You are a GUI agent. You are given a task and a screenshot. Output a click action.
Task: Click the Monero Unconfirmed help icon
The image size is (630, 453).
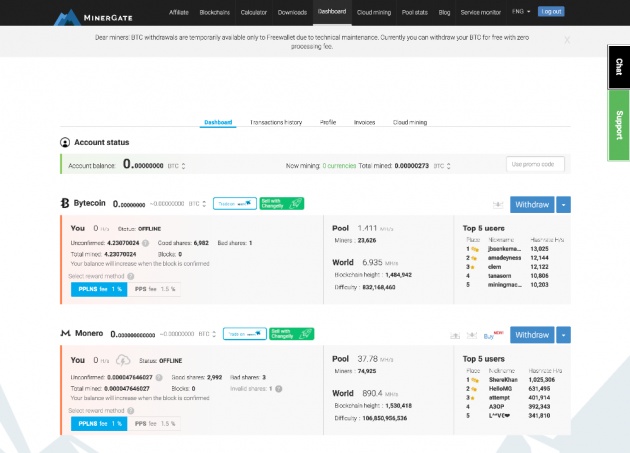tap(159, 377)
